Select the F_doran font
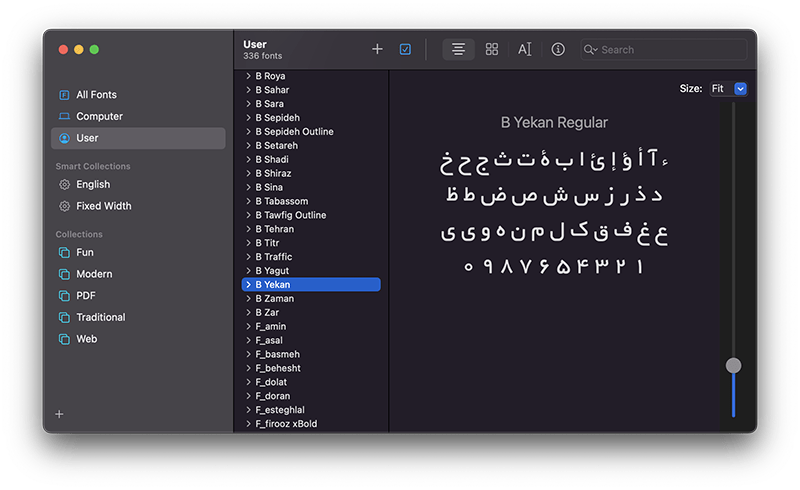The width and height of the screenshot is (800, 490). (272, 396)
